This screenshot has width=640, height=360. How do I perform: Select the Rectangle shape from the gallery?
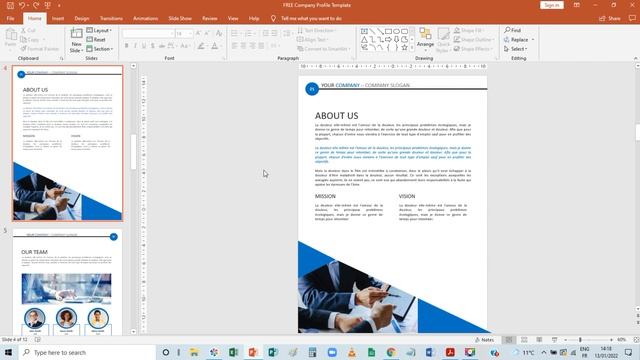pyautogui.click(x=388, y=31)
